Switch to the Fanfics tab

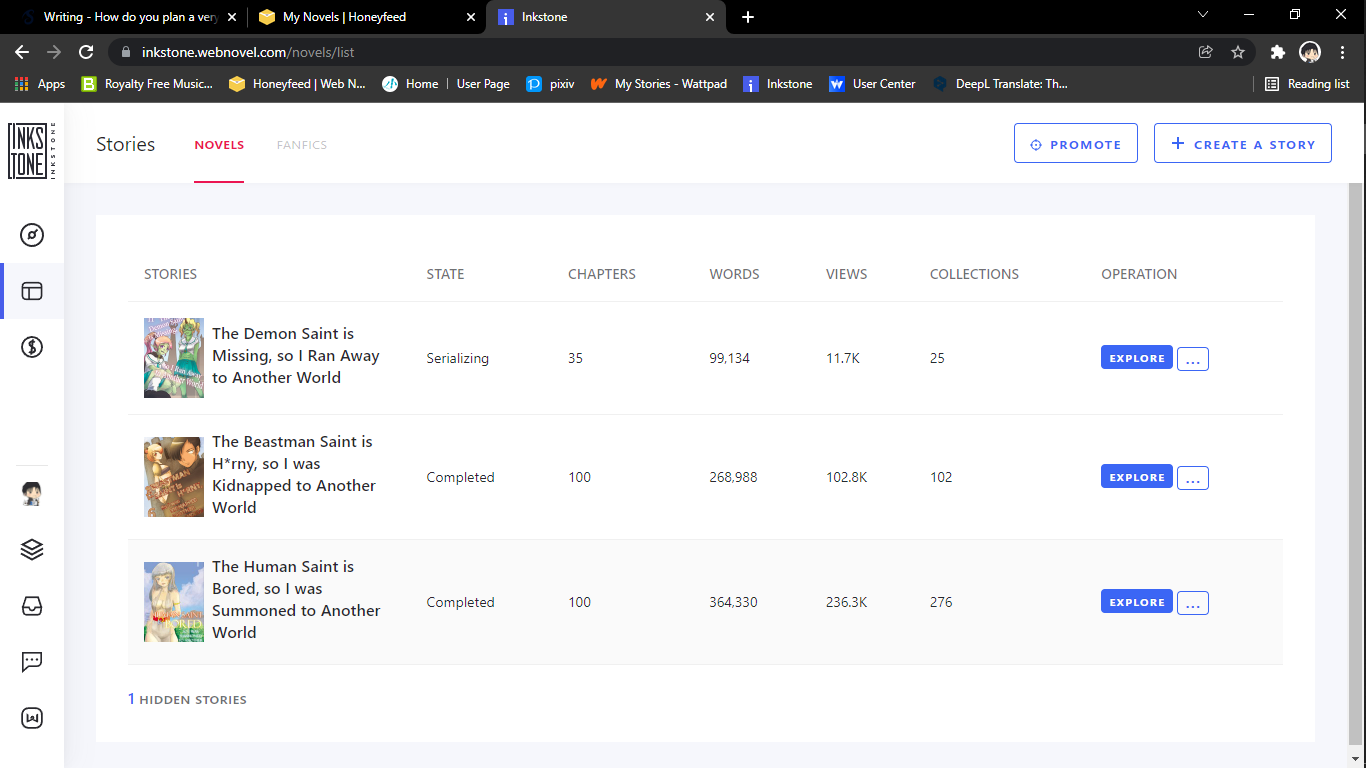point(302,145)
